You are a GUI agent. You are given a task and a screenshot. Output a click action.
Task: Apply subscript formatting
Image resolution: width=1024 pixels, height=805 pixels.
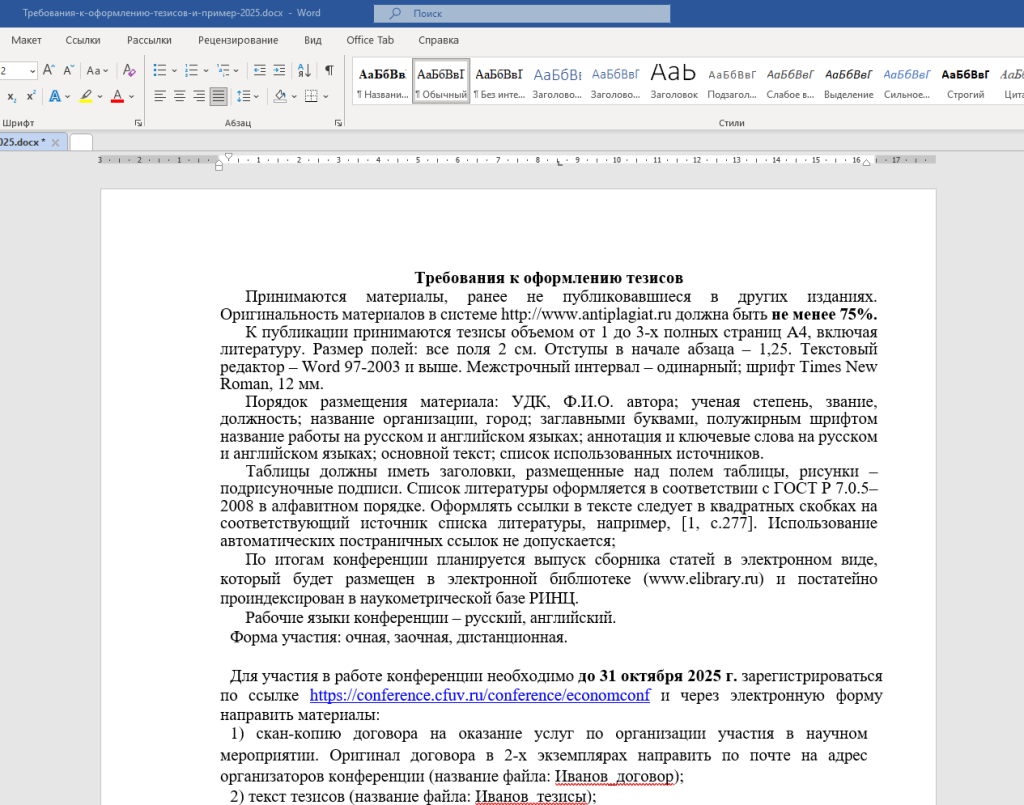click(11, 96)
